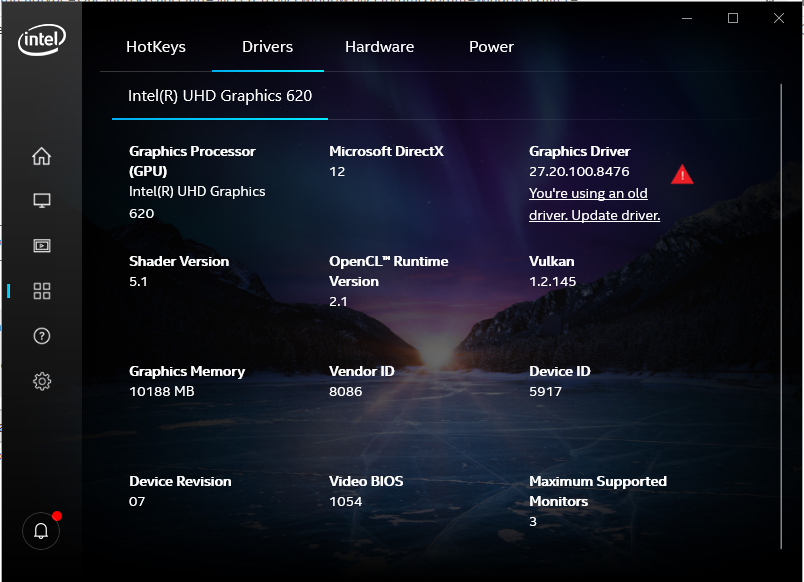The width and height of the screenshot is (804, 582).
Task: Click the vertical scrollbar on right edge
Action: pos(781,315)
